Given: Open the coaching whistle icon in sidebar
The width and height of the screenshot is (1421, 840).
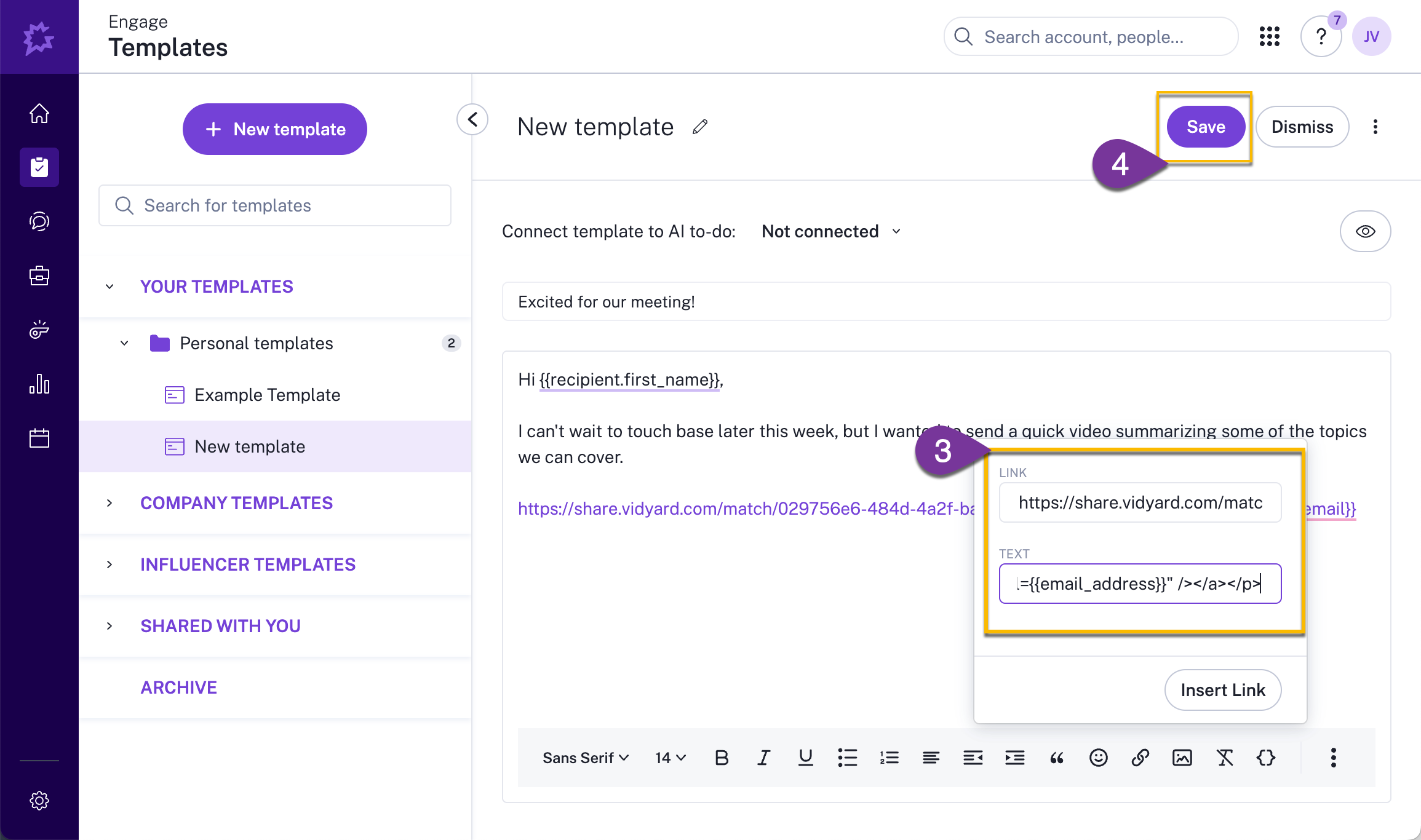Looking at the screenshot, I should (39, 330).
